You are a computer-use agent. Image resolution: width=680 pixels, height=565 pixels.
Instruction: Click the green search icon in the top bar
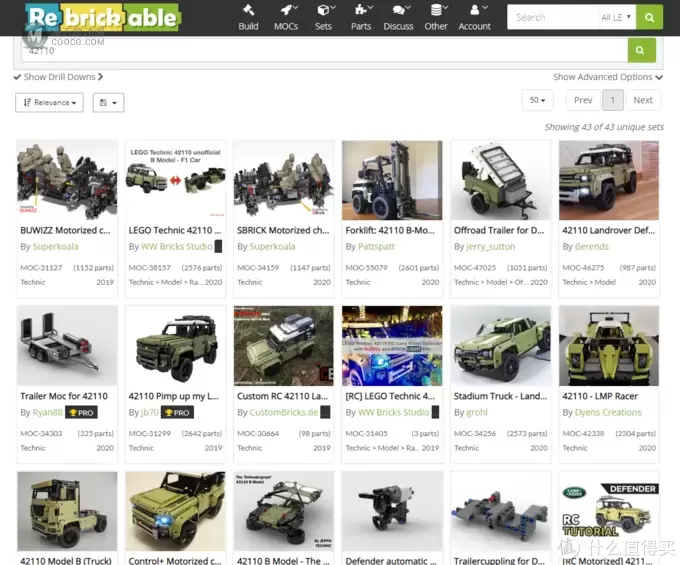tap(649, 17)
